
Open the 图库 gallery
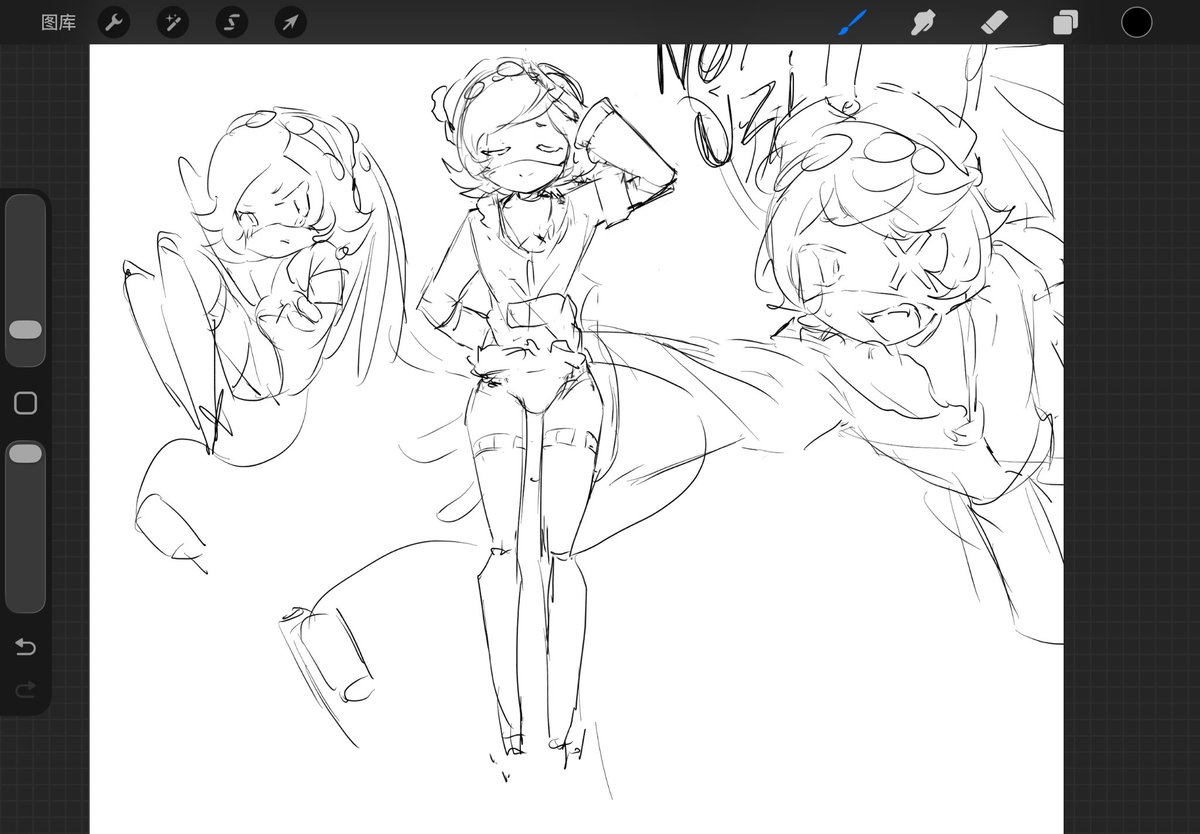coord(58,22)
